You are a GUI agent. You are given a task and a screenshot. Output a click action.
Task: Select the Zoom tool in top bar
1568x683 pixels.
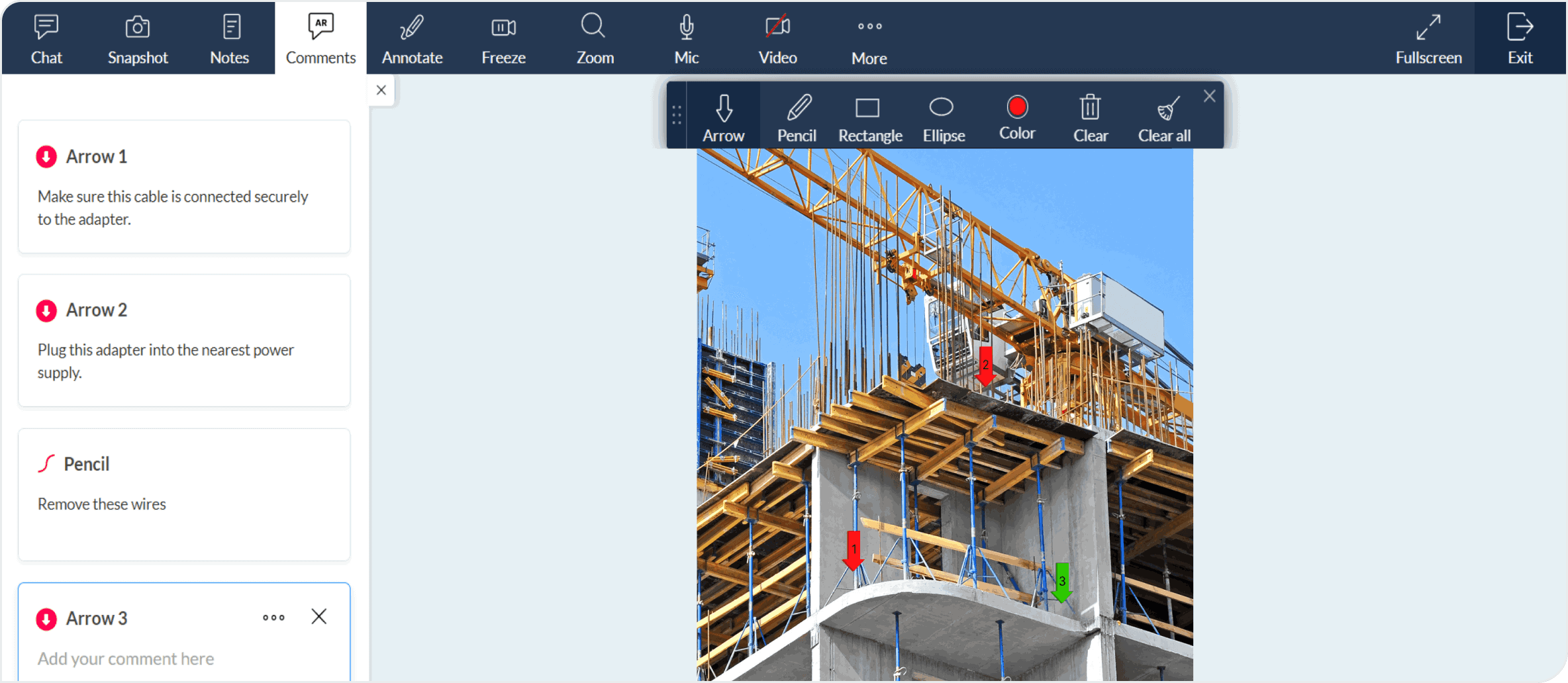coord(595,38)
